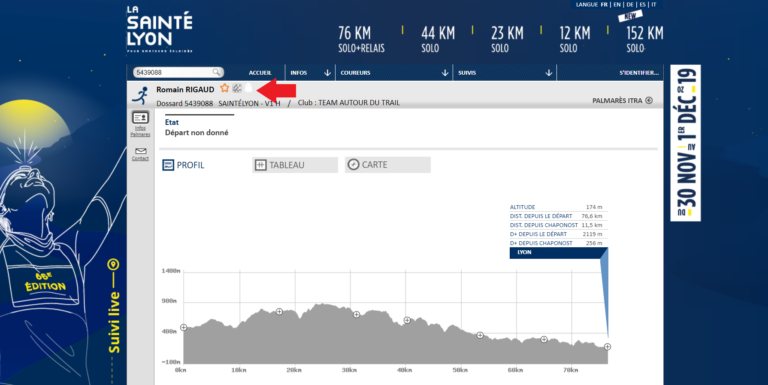Switch language to EN
The image size is (768, 385).
(617, 4)
